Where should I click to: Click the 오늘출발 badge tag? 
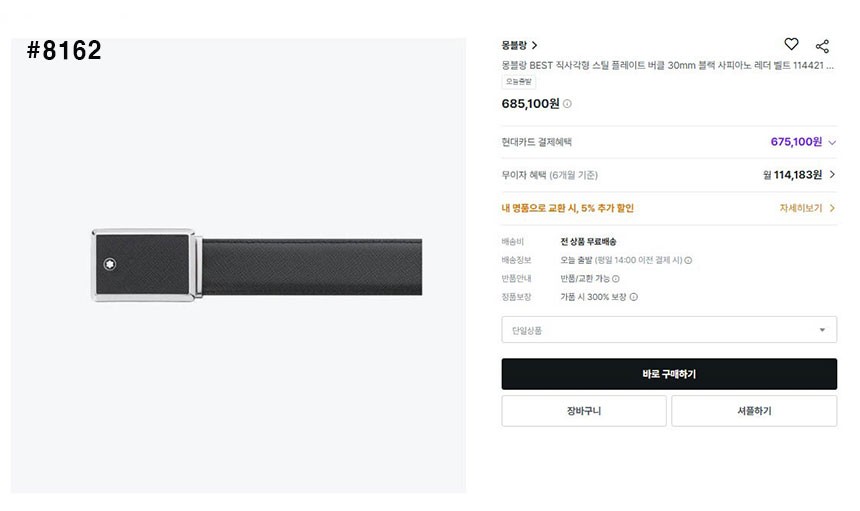(x=519, y=82)
